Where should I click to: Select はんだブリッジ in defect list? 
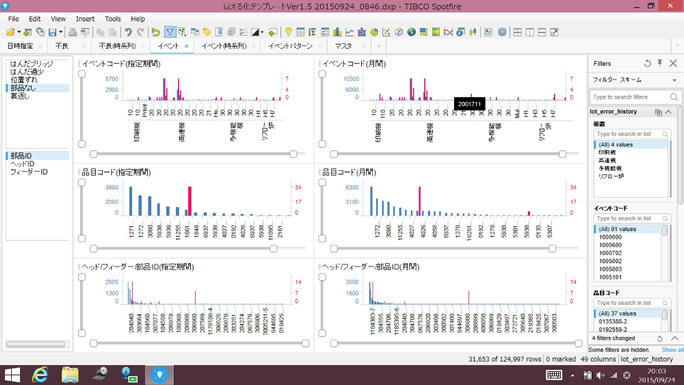point(31,64)
